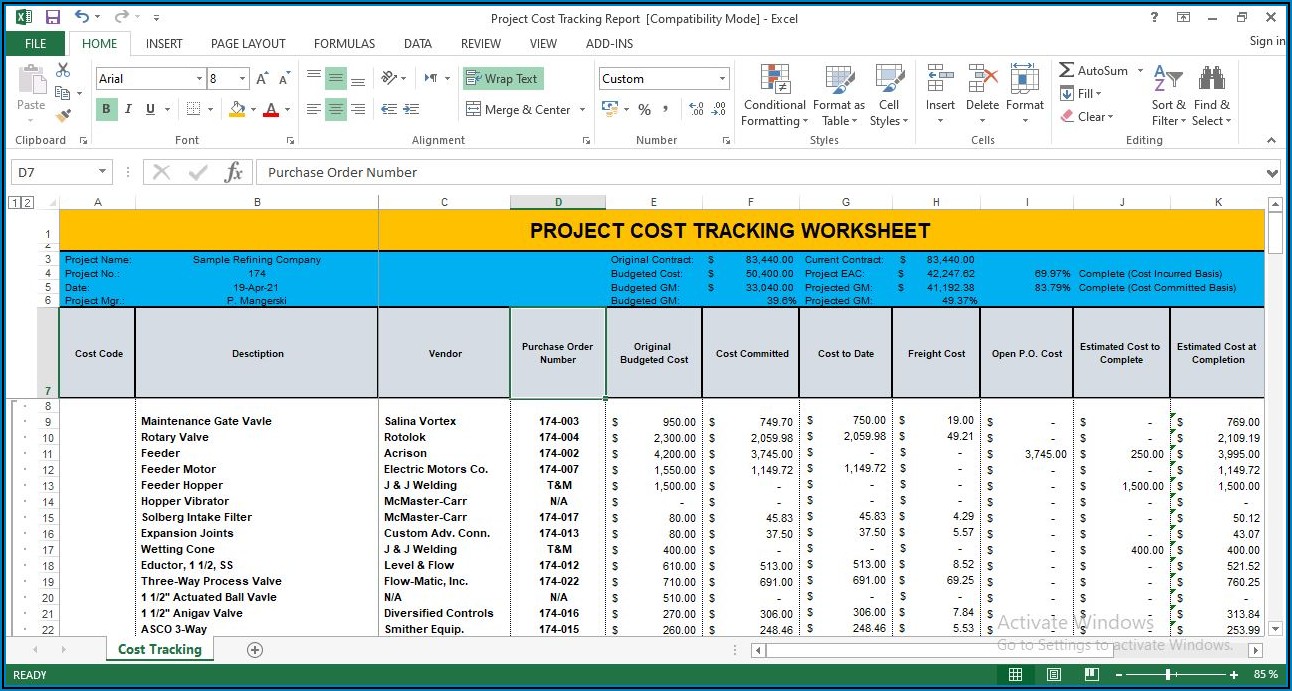This screenshot has width=1292, height=691.
Task: Click the Insert Function fx icon
Action: [x=233, y=172]
